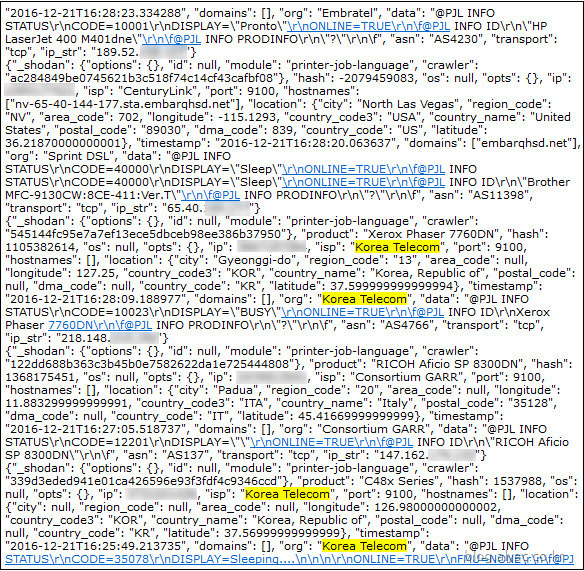Follow the @PJL link after "MFC-9130CW:8CE-411:Ver.T"

210,196
